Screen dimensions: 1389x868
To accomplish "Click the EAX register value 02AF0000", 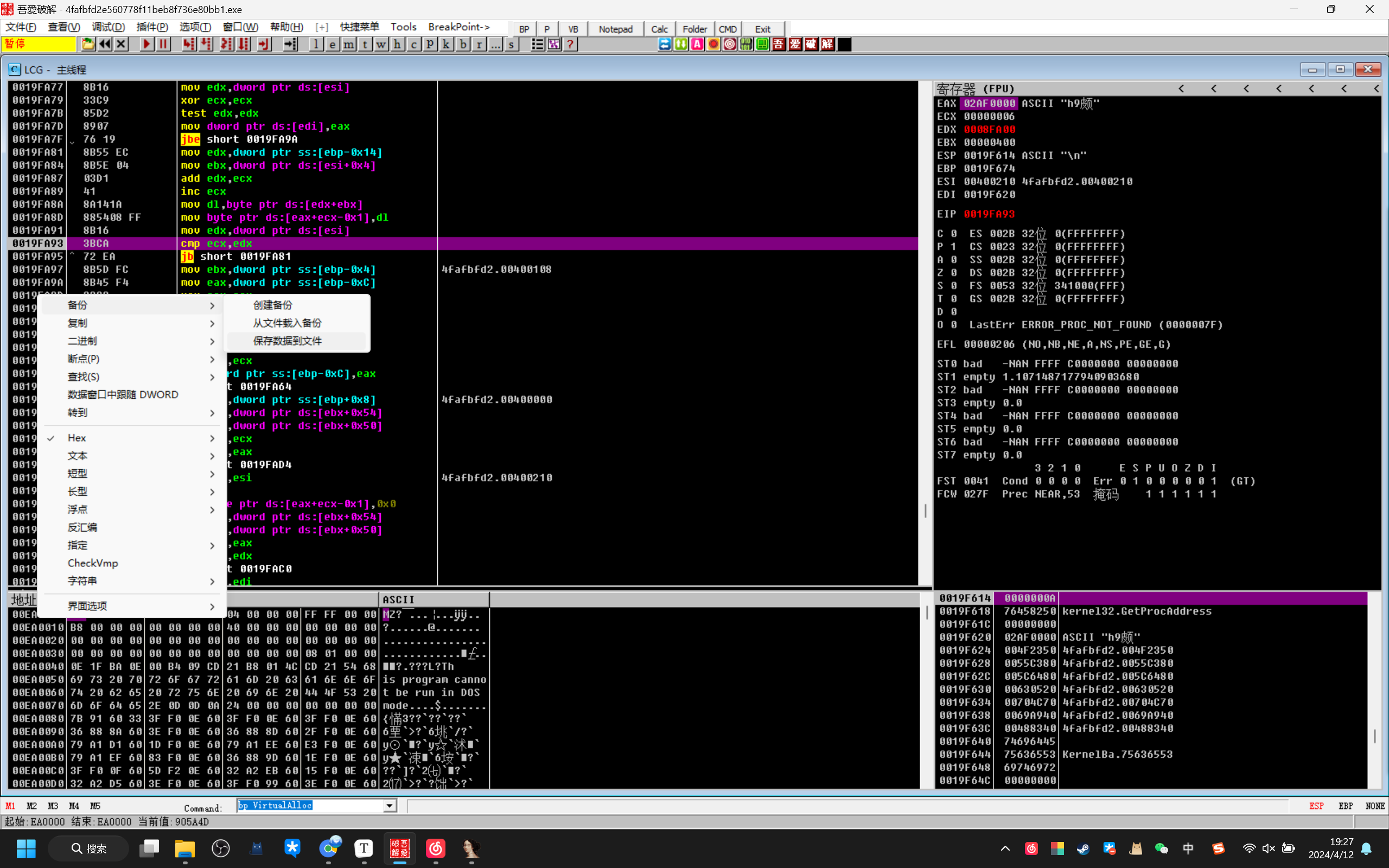I will (x=989, y=103).
